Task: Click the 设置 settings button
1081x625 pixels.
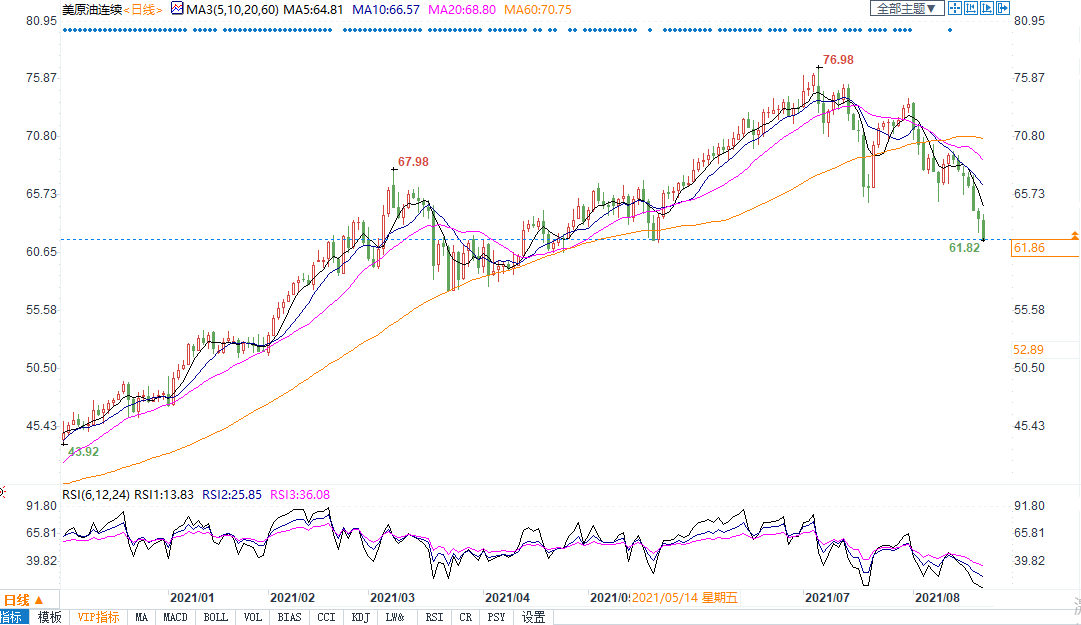Action: click(x=534, y=617)
